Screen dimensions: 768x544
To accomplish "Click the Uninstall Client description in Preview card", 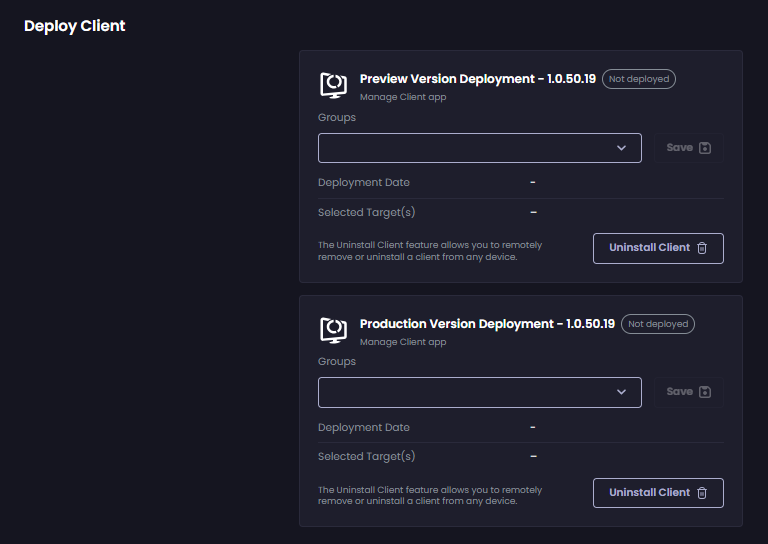I will coord(430,251).
